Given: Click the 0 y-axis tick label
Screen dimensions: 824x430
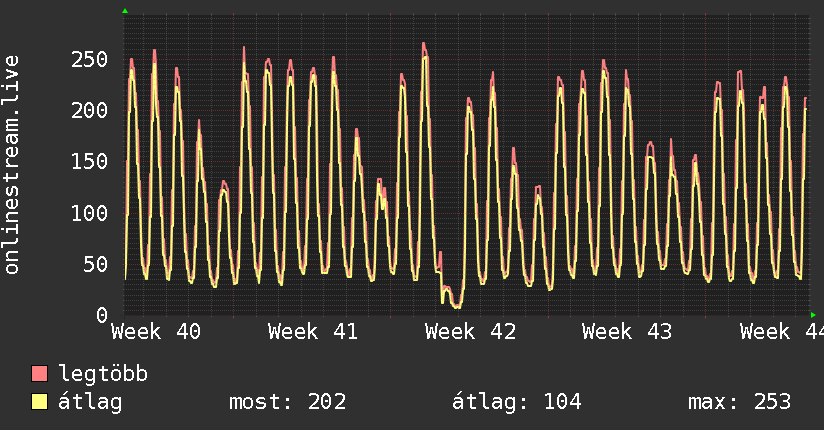Looking at the screenshot, I should click(x=102, y=315).
